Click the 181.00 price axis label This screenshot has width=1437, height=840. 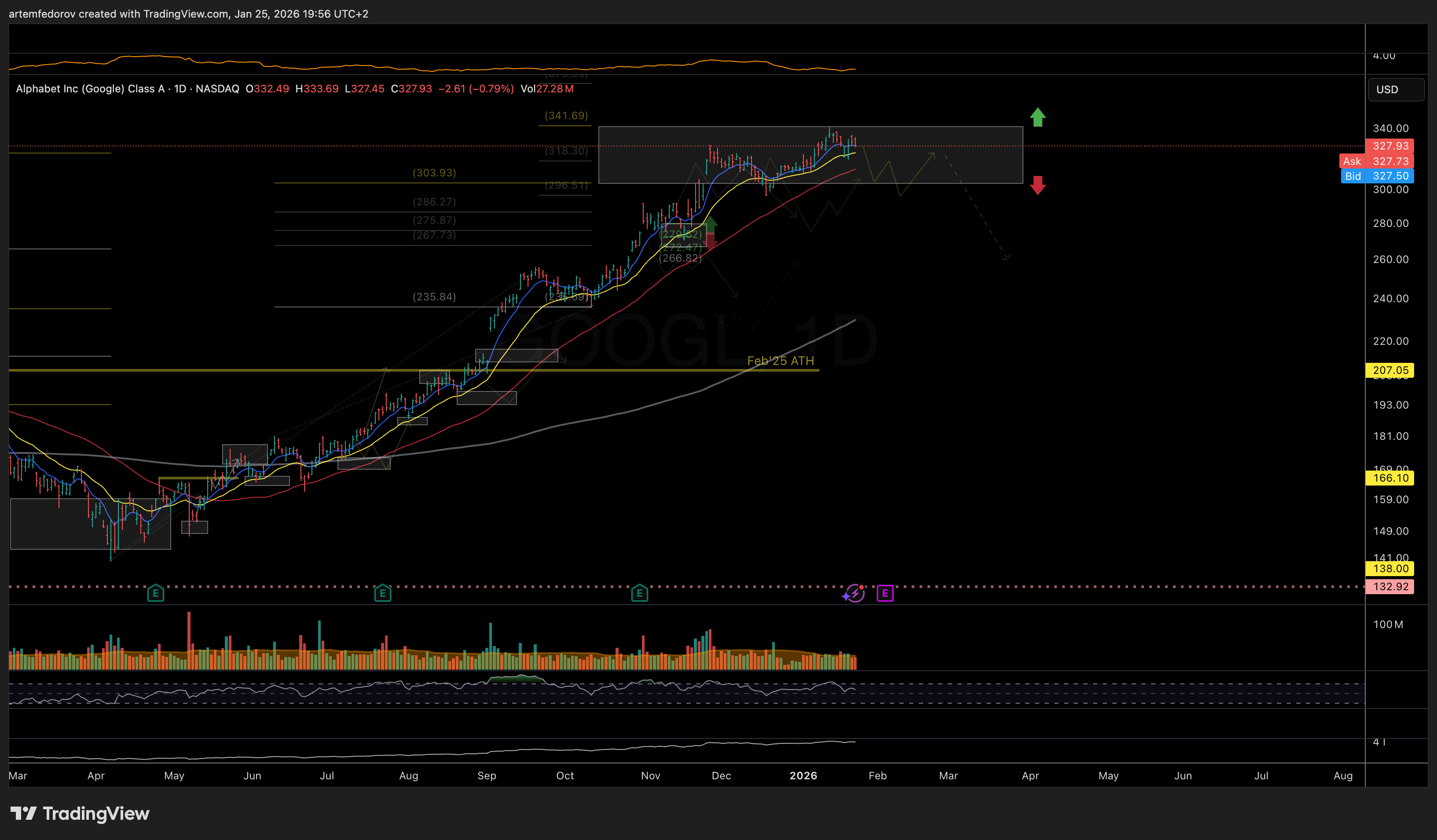pos(1391,436)
